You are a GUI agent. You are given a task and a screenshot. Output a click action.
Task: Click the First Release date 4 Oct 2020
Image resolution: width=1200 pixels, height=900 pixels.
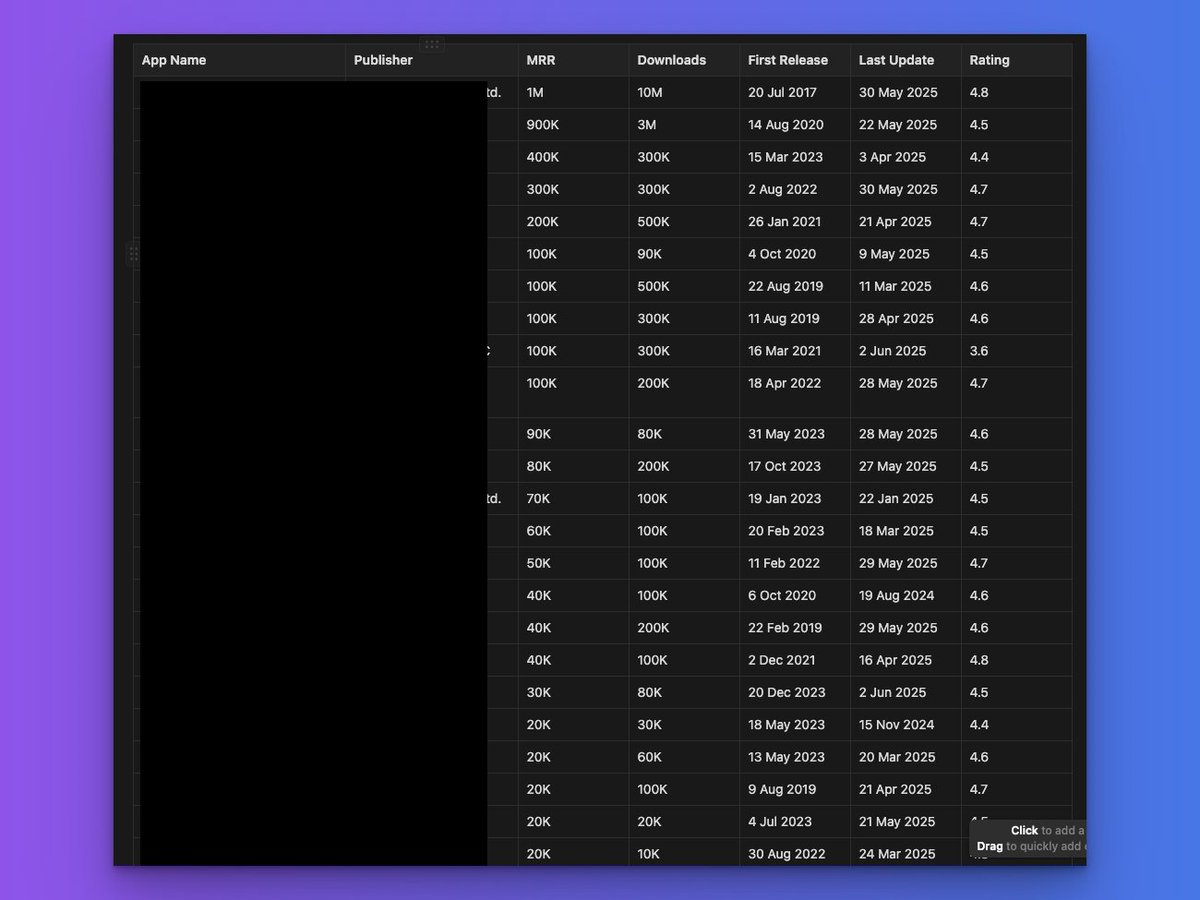(782, 254)
